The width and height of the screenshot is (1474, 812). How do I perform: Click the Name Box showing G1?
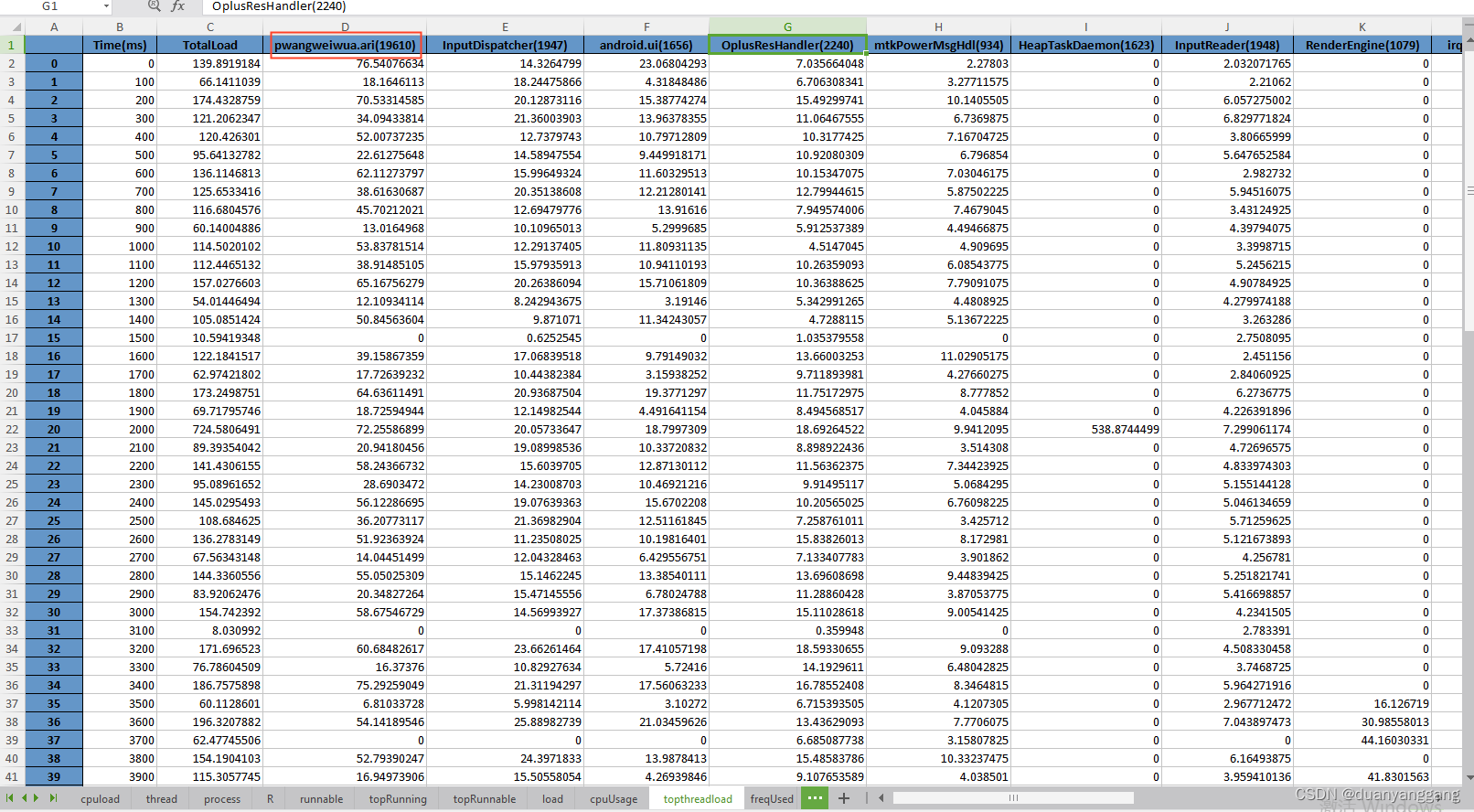point(50,6)
